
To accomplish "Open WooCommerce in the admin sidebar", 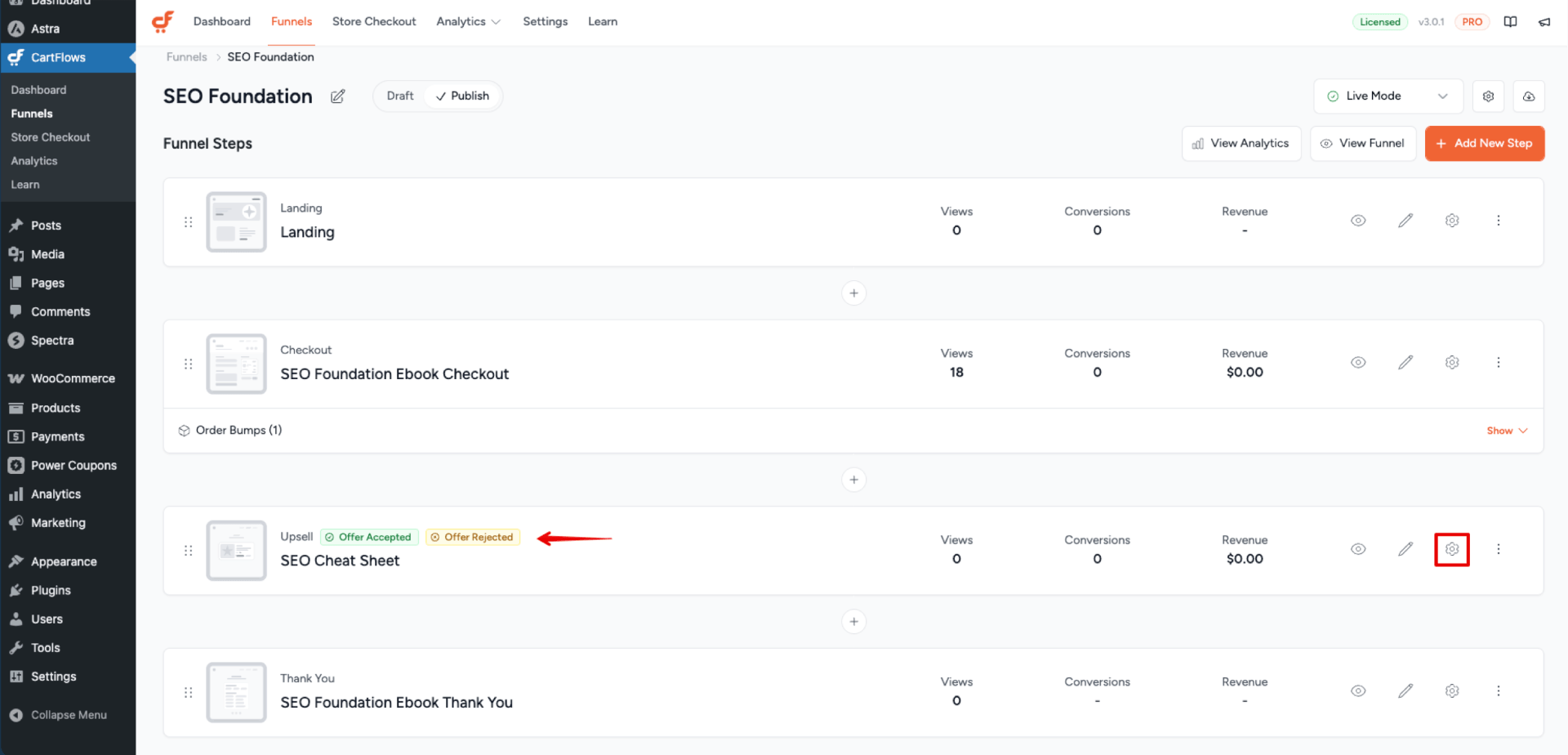I will pyautogui.click(x=68, y=379).
